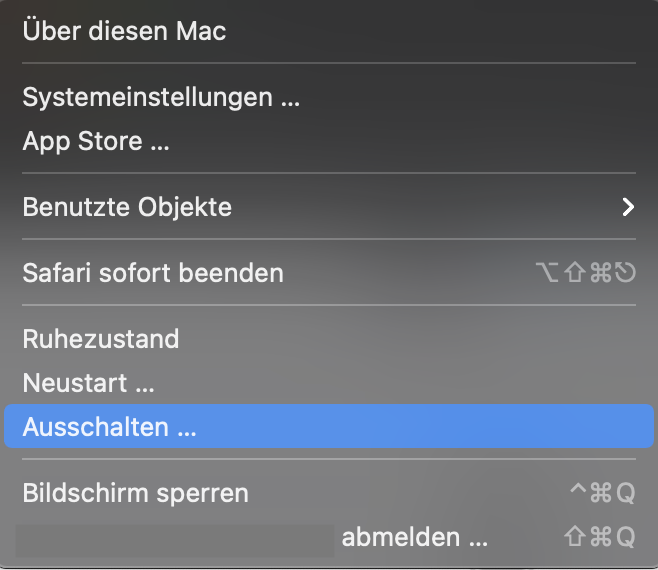Viewport: 658px width, 570px height.
Task: Open Systemeinstellungen from the Apple menu
Action: coord(161,97)
